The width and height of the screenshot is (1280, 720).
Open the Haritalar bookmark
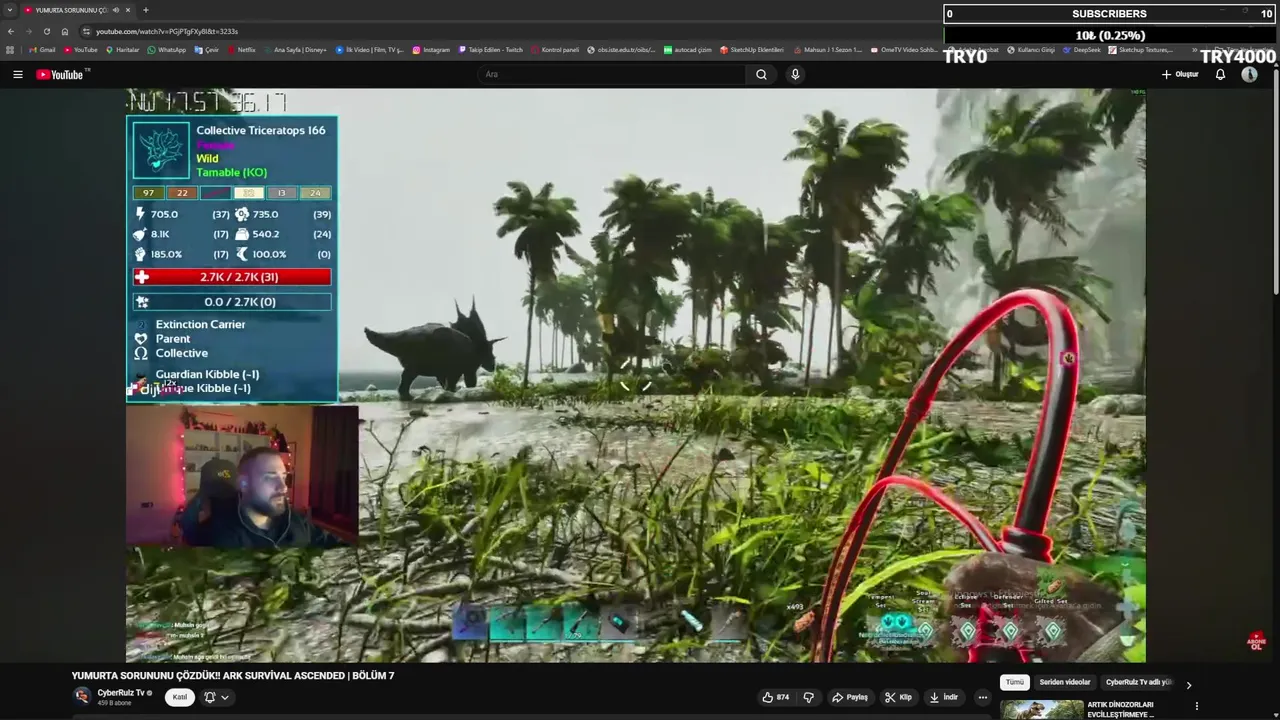pyautogui.click(x=123, y=50)
